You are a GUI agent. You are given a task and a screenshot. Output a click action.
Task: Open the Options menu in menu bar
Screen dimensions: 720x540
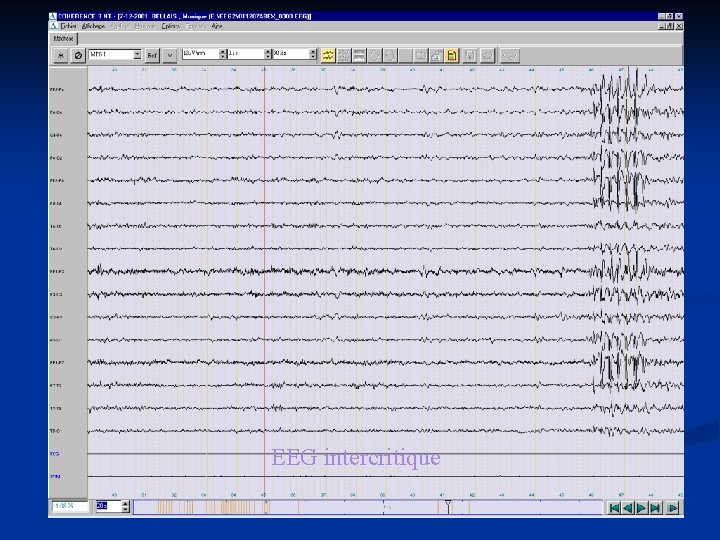click(170, 26)
